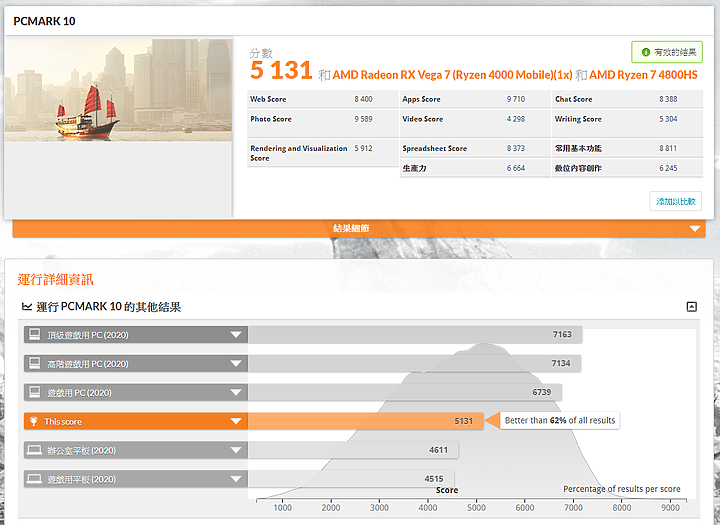Click the desktop PC icon in 高階遊戲用 PC (2020) row
Image resolution: width=720 pixels, height=525 pixels.
tap(34, 363)
